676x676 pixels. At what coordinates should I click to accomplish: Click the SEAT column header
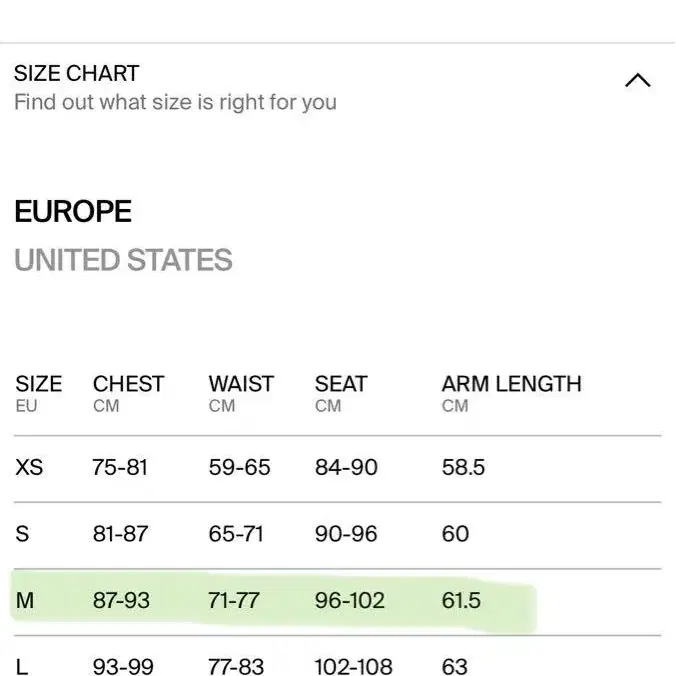(x=341, y=385)
